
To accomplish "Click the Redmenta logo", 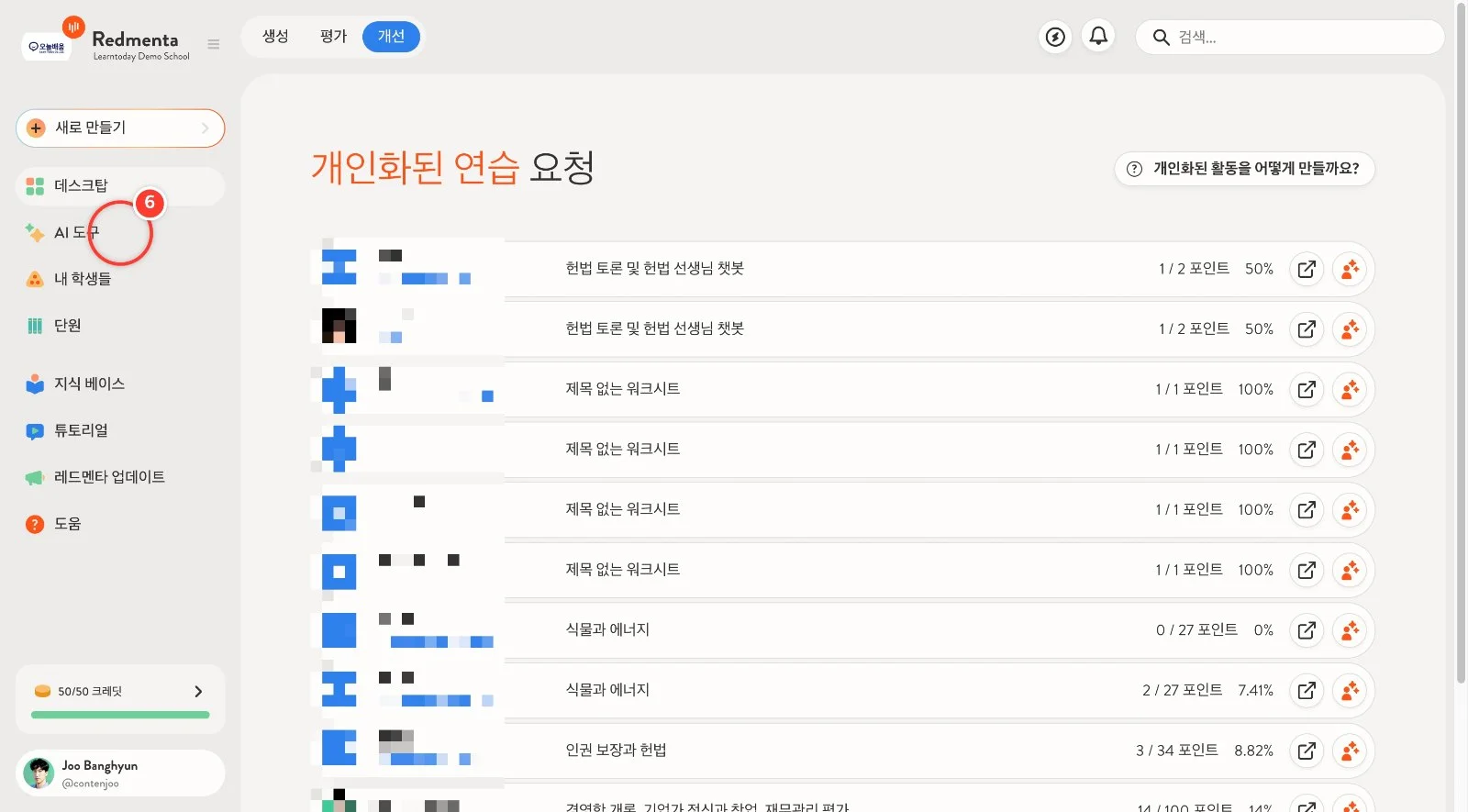I will click(135, 39).
